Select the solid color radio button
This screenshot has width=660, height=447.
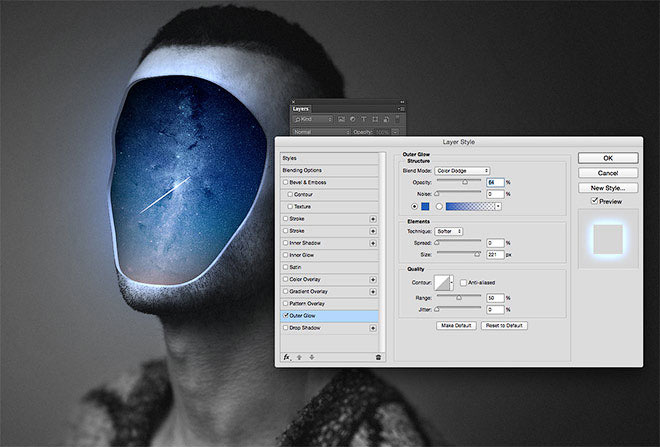[x=415, y=206]
